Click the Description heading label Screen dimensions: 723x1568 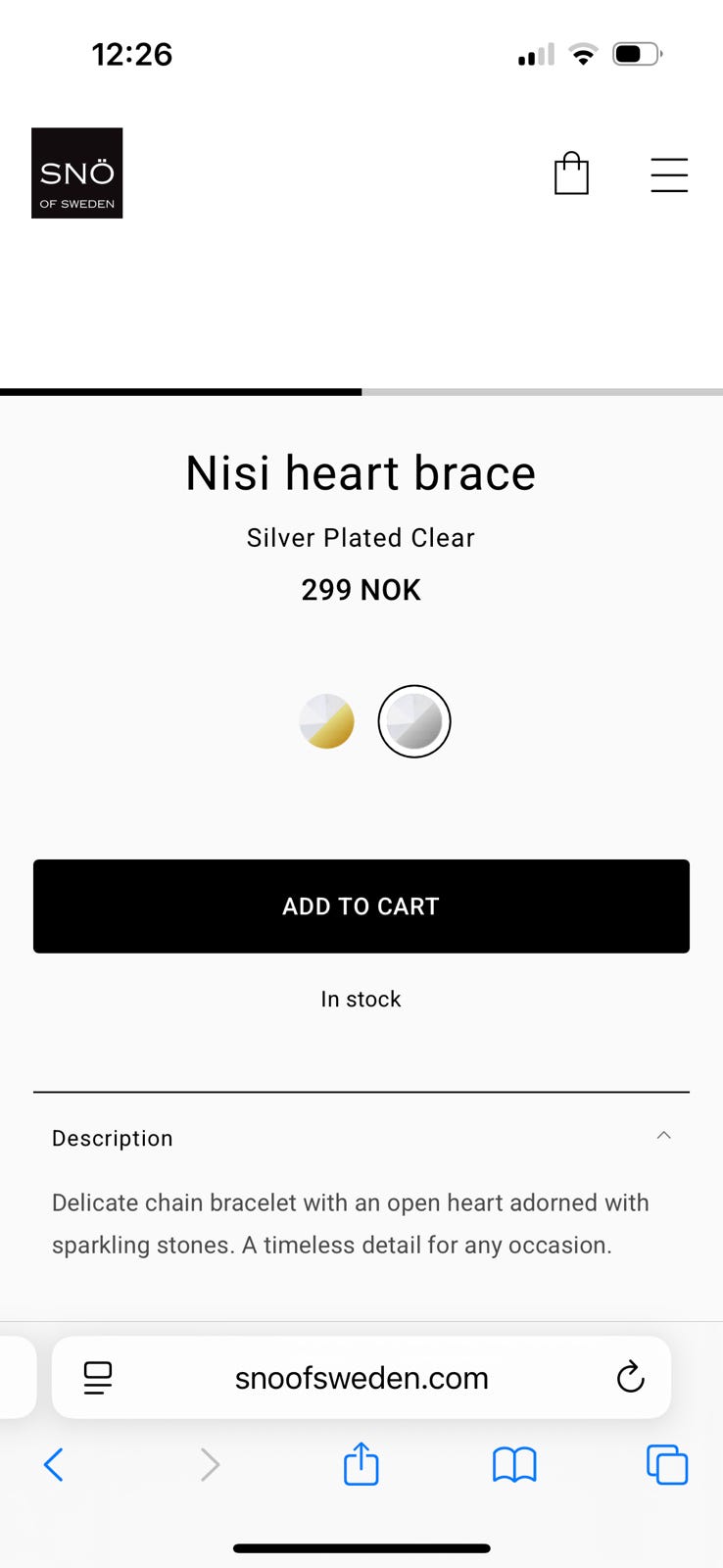[x=113, y=1138]
